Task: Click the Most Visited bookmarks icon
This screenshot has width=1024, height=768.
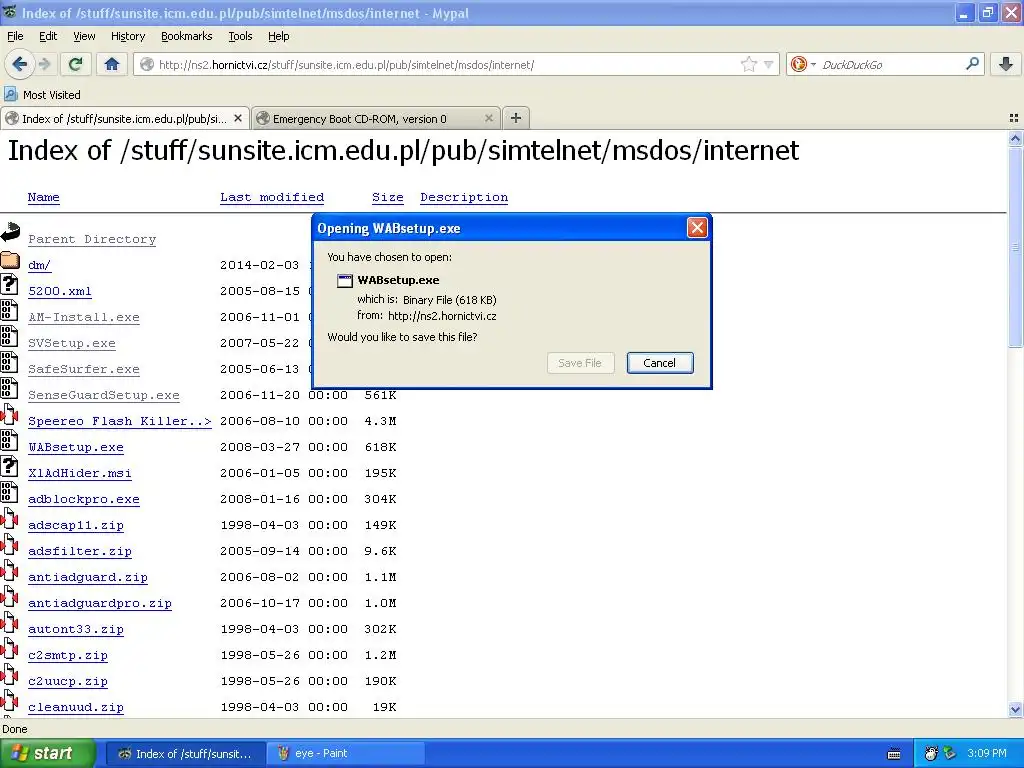Action: tap(10, 94)
